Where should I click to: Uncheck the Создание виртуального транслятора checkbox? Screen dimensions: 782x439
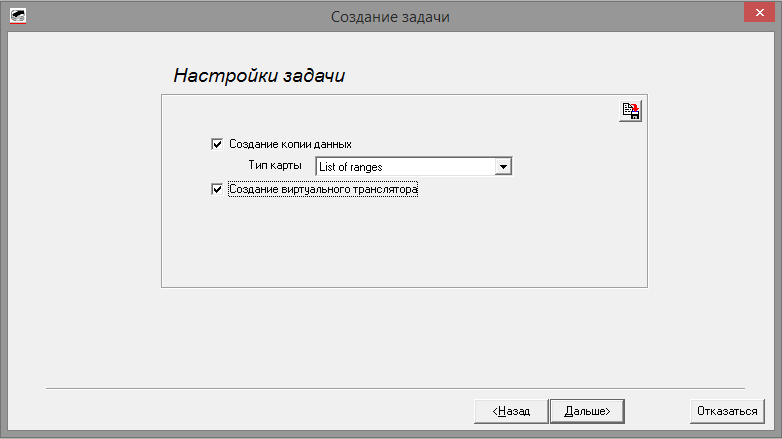[217, 188]
